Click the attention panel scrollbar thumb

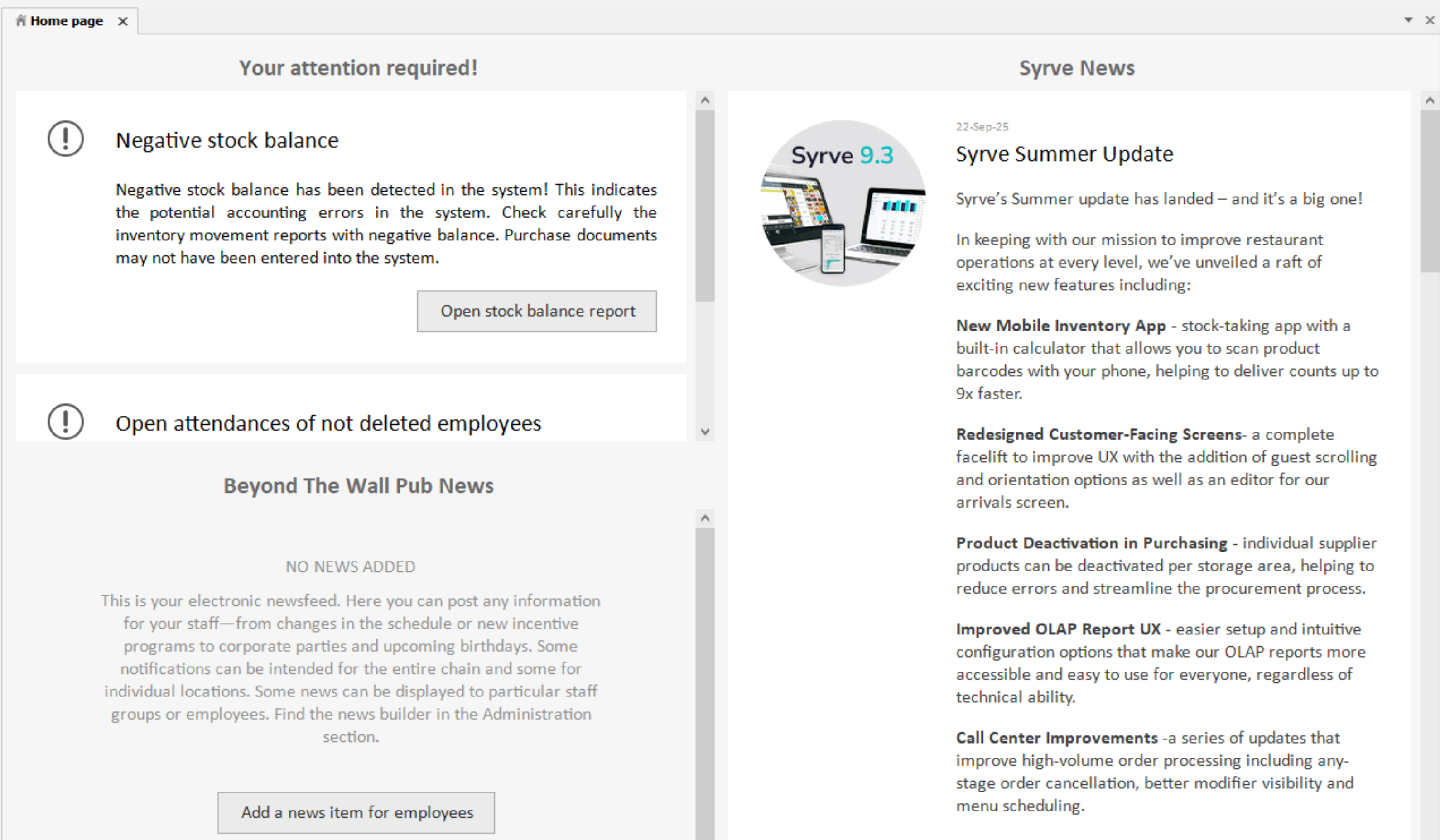pos(705,206)
